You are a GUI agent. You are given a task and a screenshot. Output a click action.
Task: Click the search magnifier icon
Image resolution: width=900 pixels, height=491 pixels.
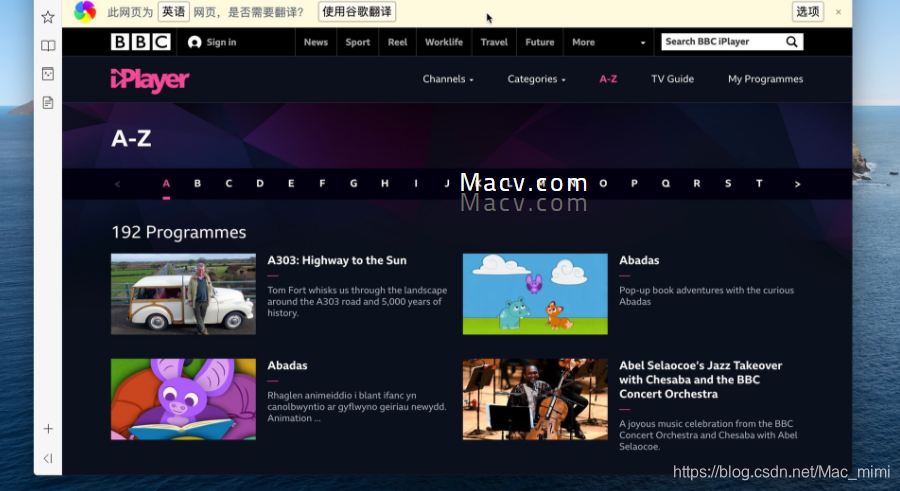click(x=792, y=41)
